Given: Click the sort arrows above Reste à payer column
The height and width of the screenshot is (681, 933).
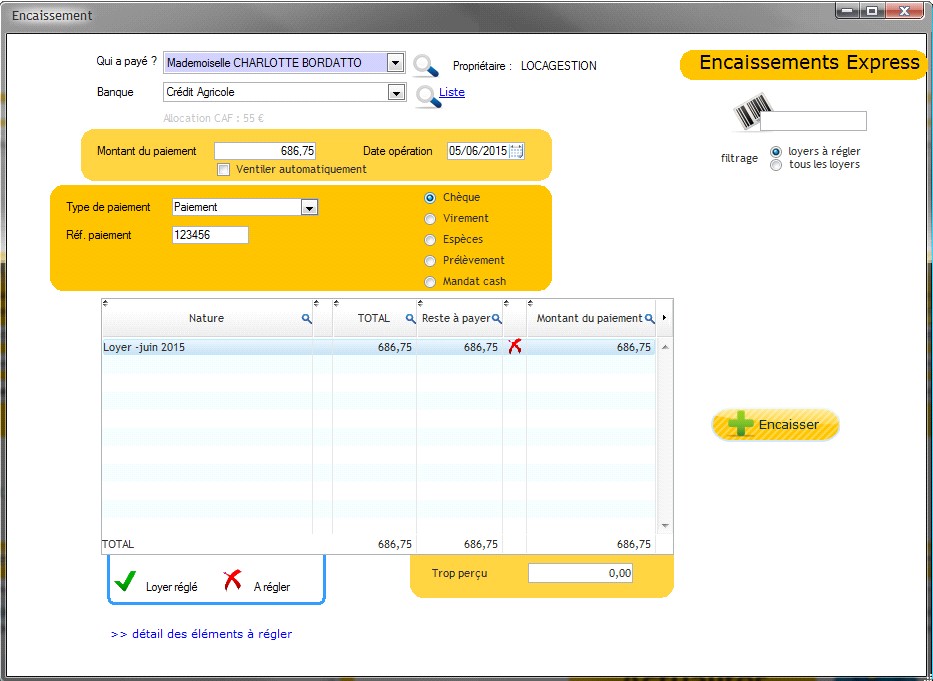Looking at the screenshot, I should (x=420, y=303).
